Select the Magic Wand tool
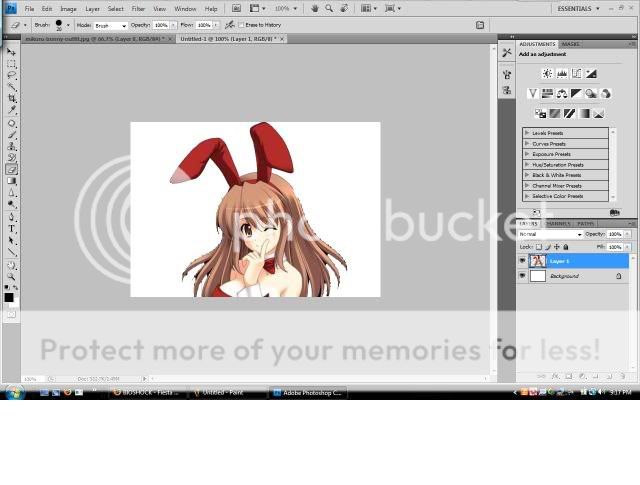This screenshot has height=485, width=640. pyautogui.click(x=11, y=87)
